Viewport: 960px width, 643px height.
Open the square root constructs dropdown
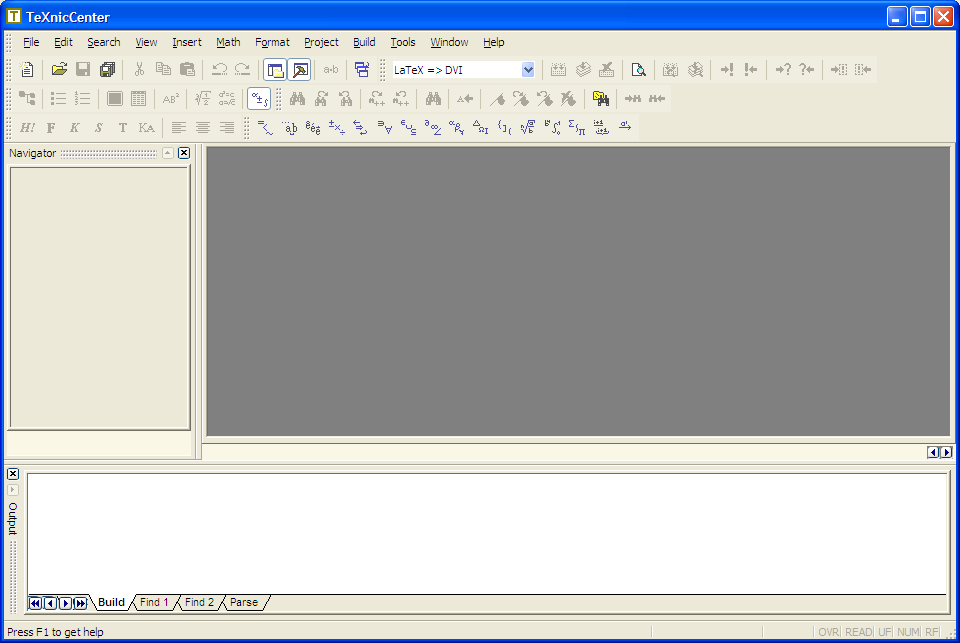[528, 127]
